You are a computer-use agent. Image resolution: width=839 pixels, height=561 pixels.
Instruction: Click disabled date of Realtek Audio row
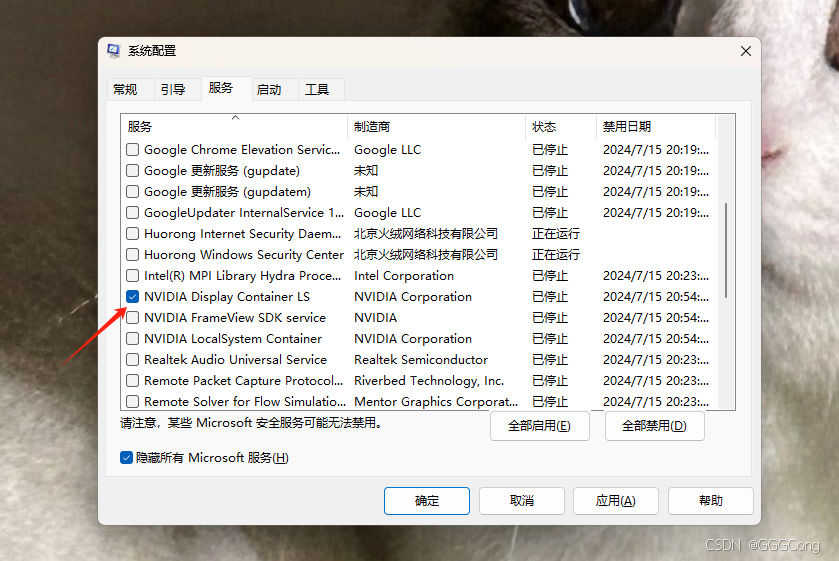click(x=656, y=360)
